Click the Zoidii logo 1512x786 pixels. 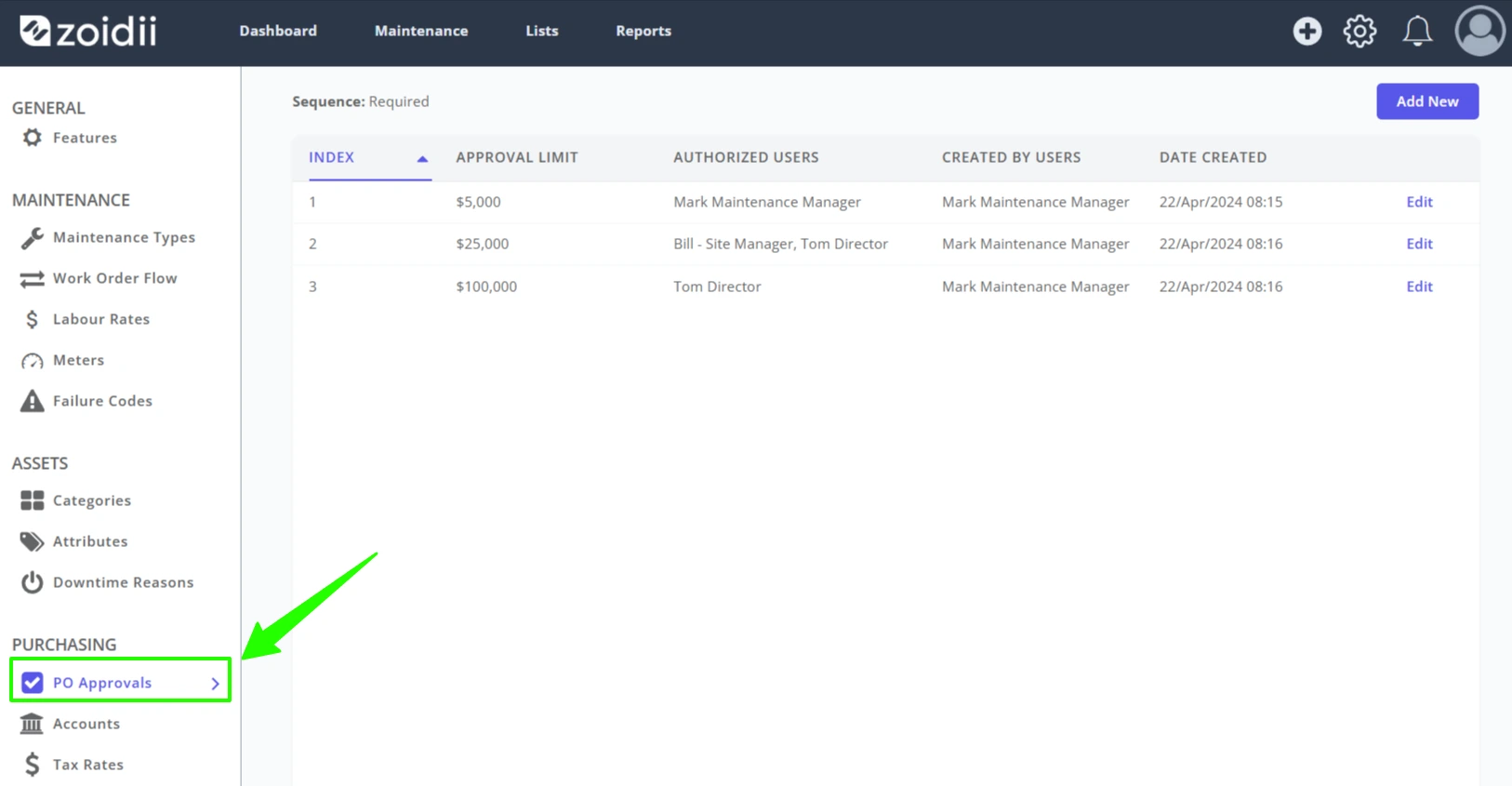point(88,31)
